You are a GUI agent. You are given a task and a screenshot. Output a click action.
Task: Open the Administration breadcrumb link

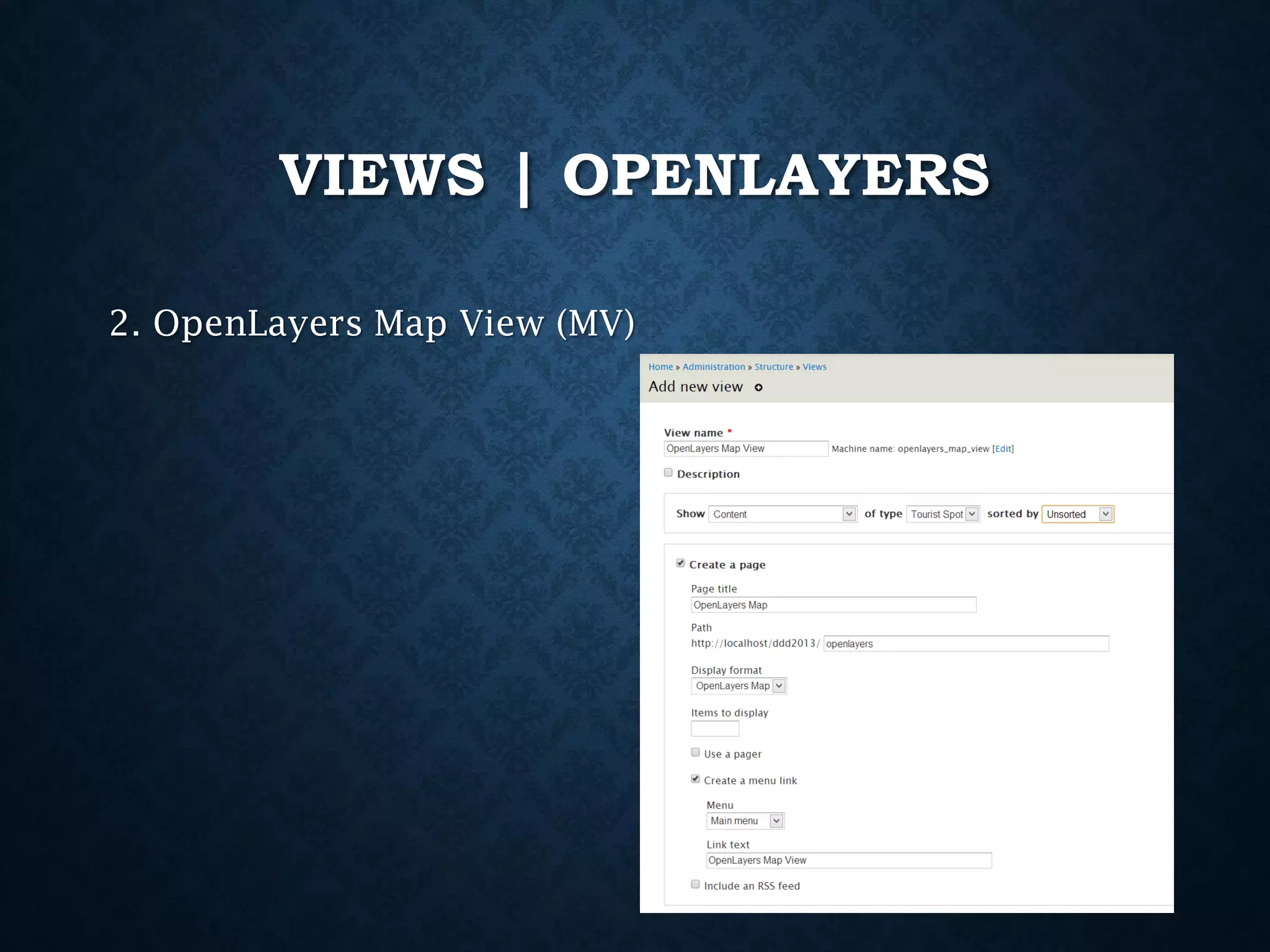tap(714, 367)
